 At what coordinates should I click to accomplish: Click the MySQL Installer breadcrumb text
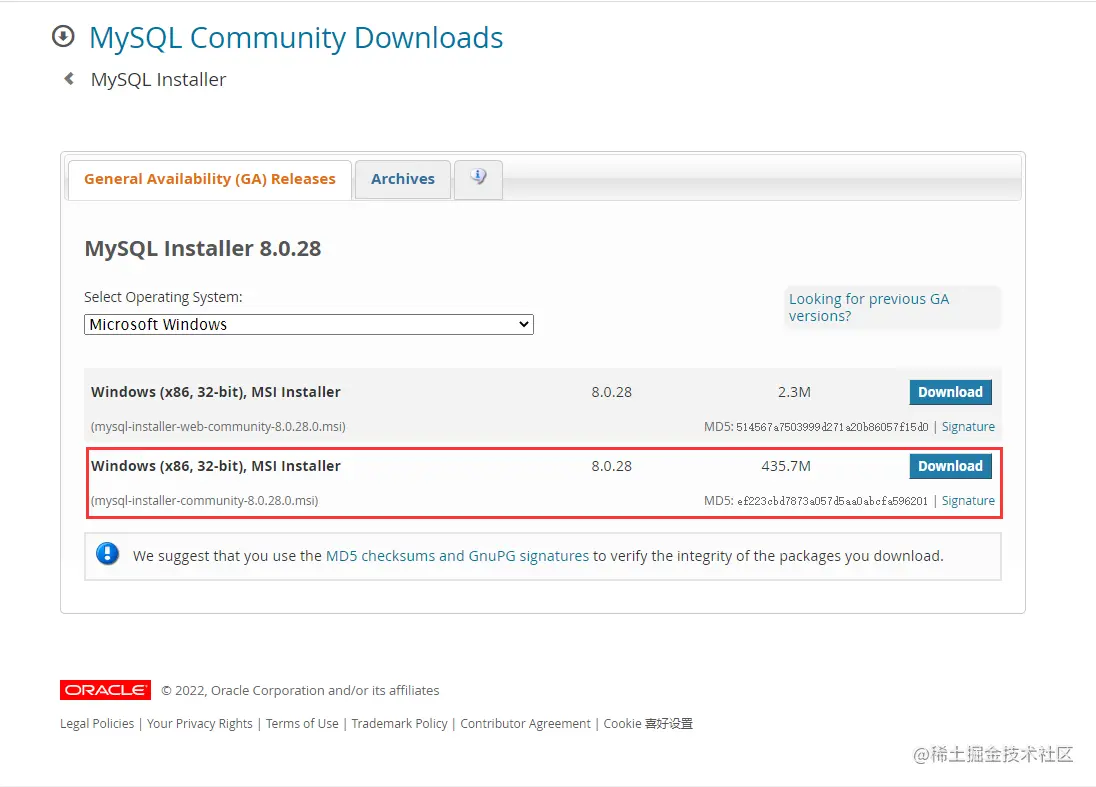159,80
